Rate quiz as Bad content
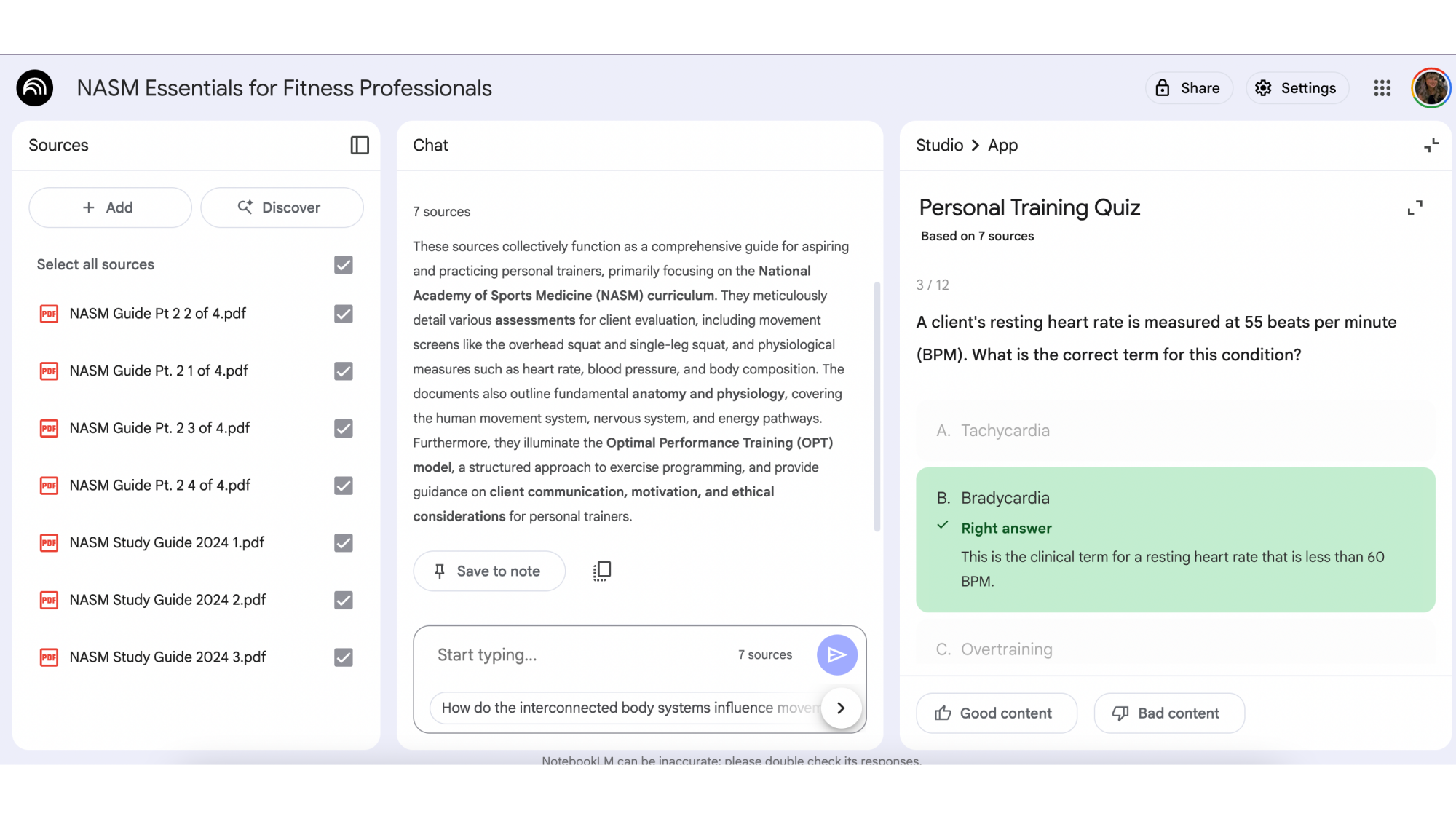This screenshot has width=1456, height=819. point(1168,713)
